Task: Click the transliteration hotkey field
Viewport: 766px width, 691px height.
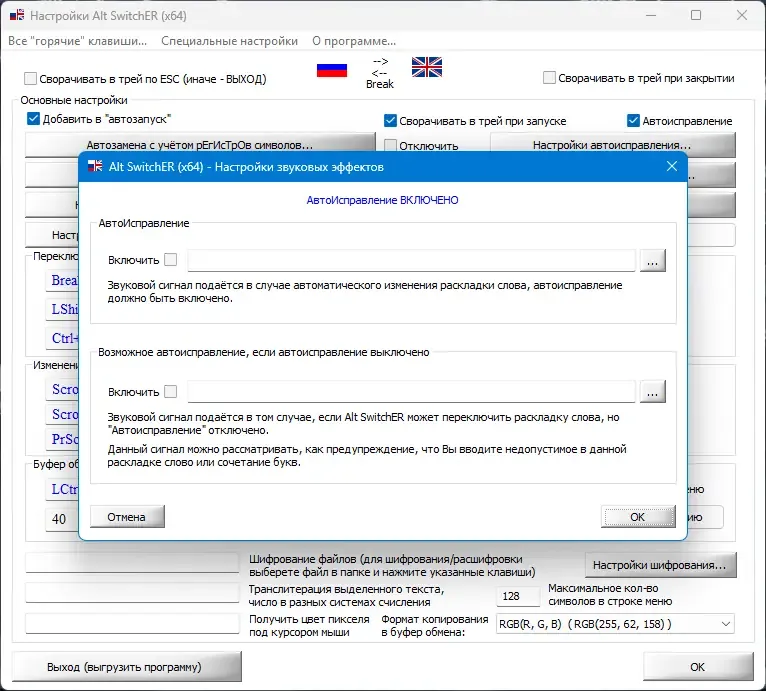Action: pyautogui.click(x=132, y=593)
